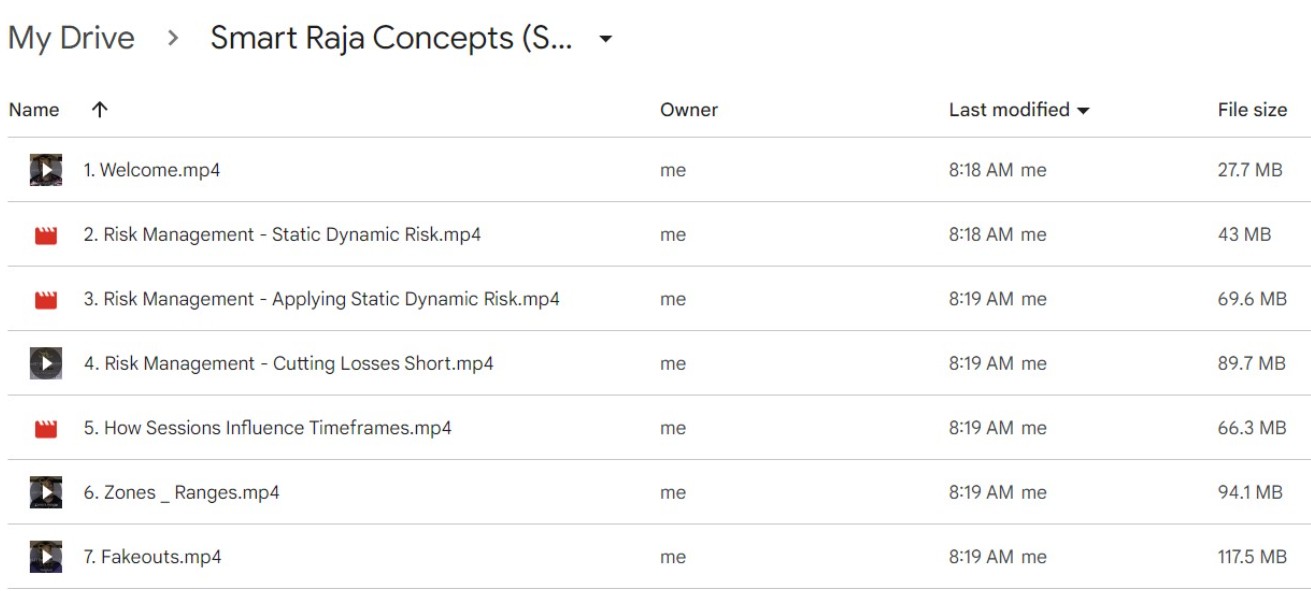Go back to My Drive breadcrumb
The image size is (1311, 591).
(71, 38)
